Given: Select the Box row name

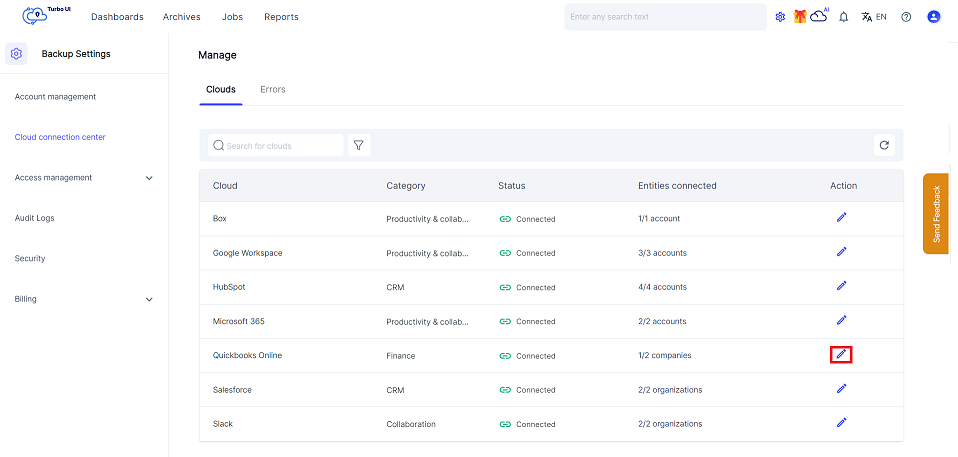Looking at the screenshot, I should pyautogui.click(x=219, y=218).
